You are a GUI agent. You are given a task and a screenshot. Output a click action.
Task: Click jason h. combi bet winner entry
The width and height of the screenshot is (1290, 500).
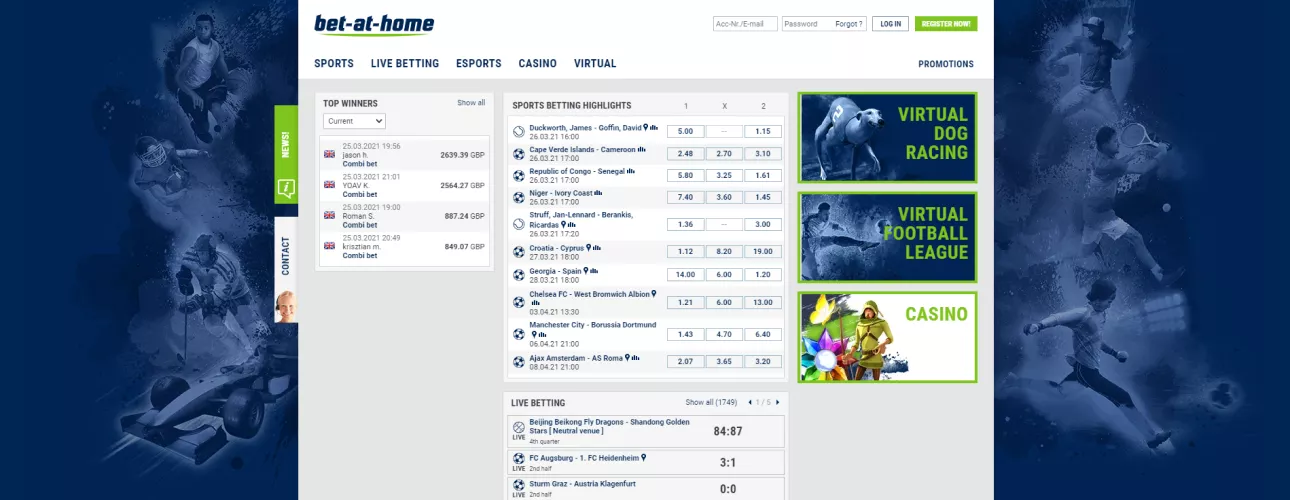[x=405, y=155]
